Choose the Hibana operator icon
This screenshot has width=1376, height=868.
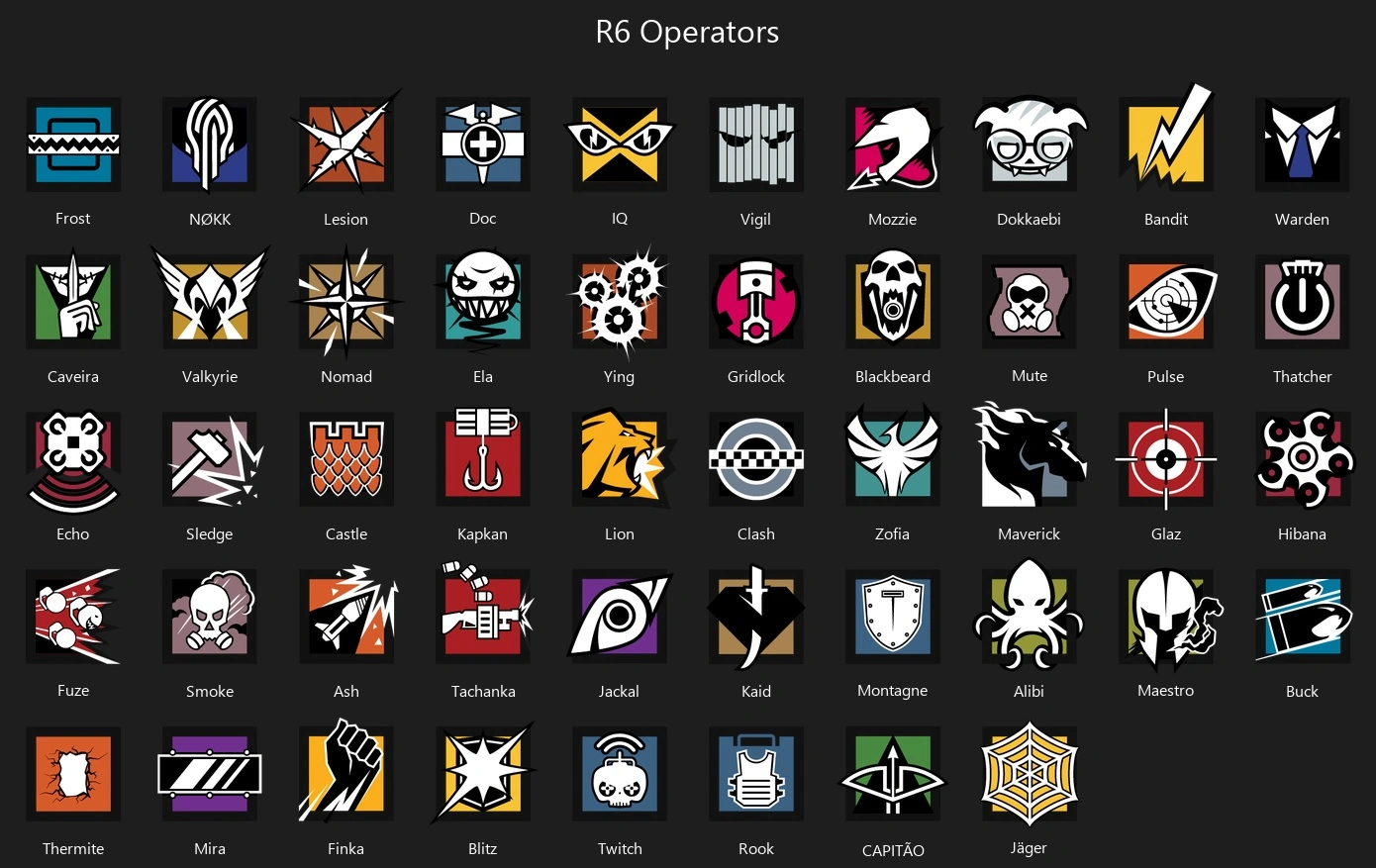tap(1303, 458)
